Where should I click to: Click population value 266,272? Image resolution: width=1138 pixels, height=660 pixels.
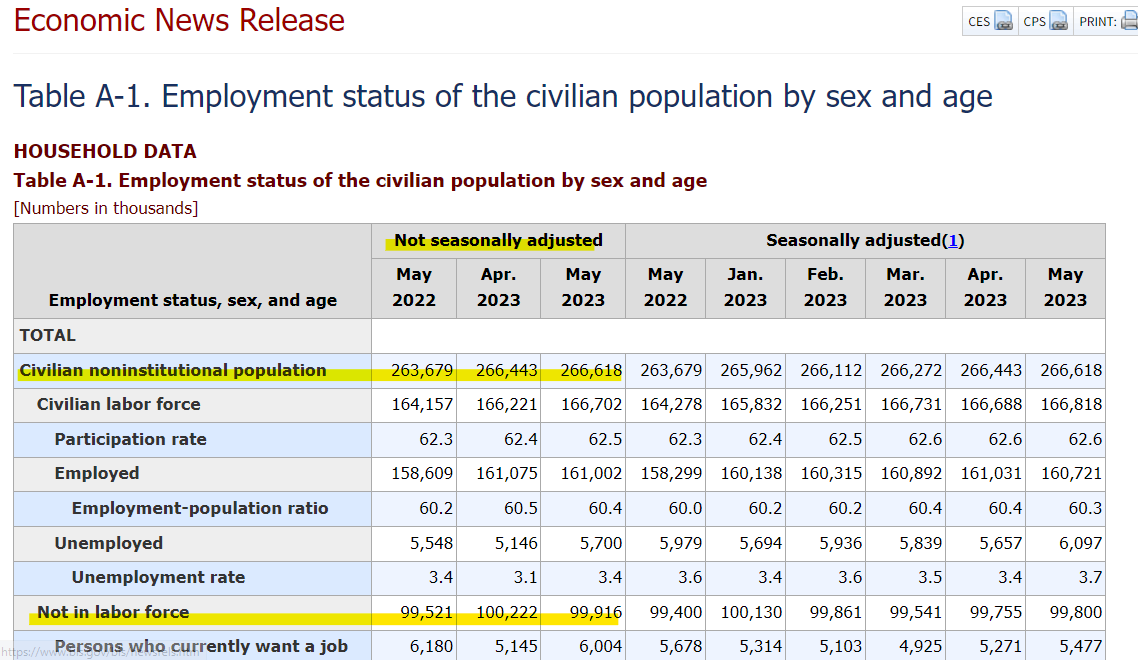coord(911,370)
